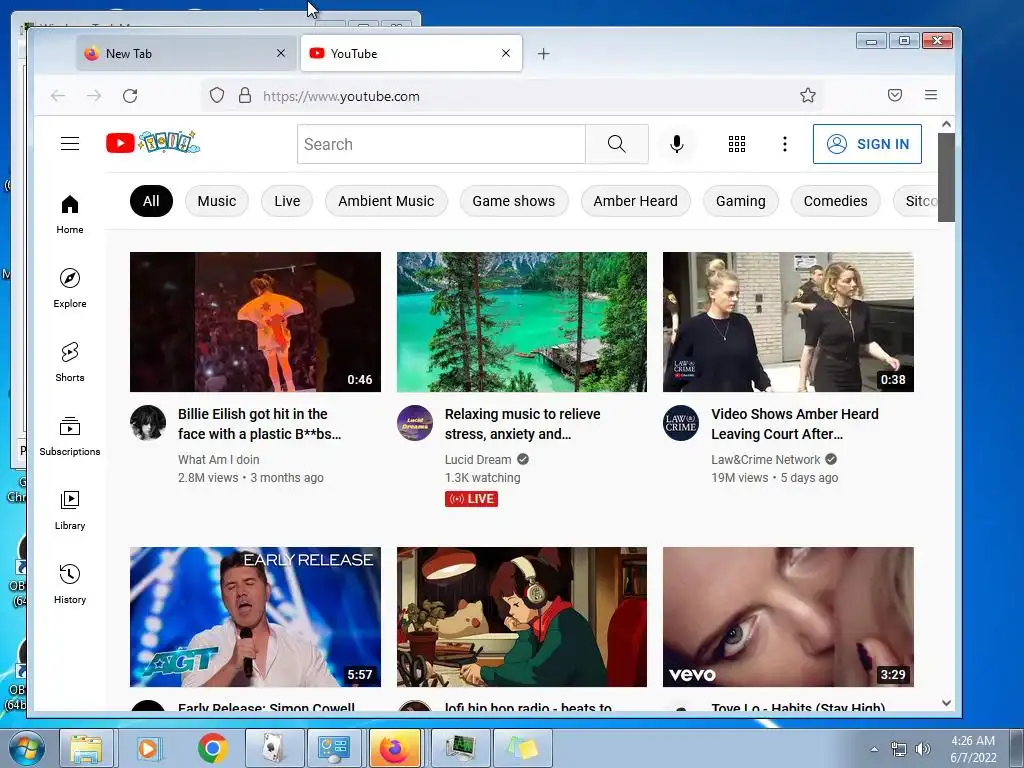Open Google Chrome from taskbar
This screenshot has width=1024, height=768.
pos(213,748)
